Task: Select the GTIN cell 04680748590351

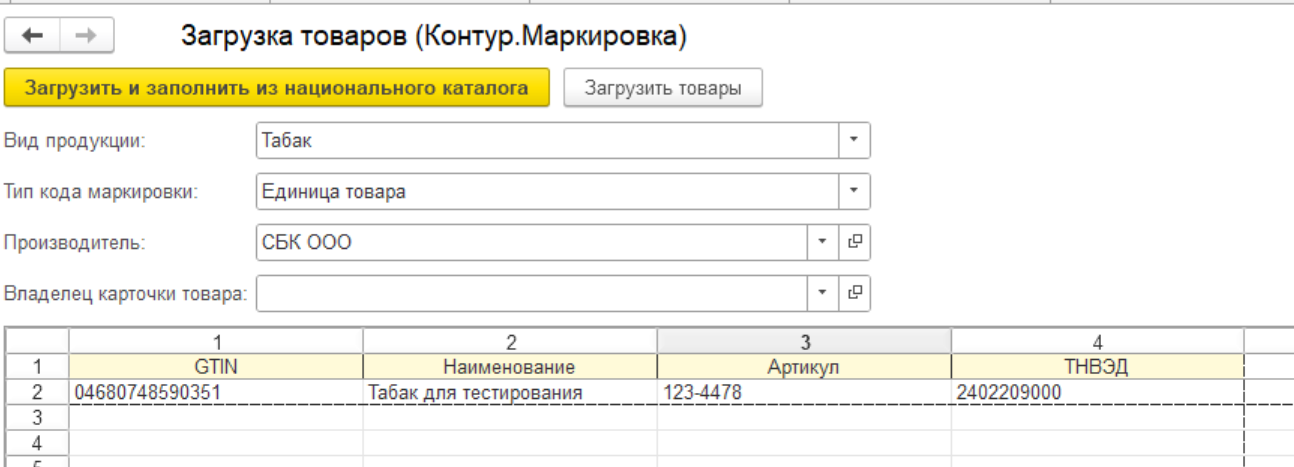Action: tap(215, 393)
